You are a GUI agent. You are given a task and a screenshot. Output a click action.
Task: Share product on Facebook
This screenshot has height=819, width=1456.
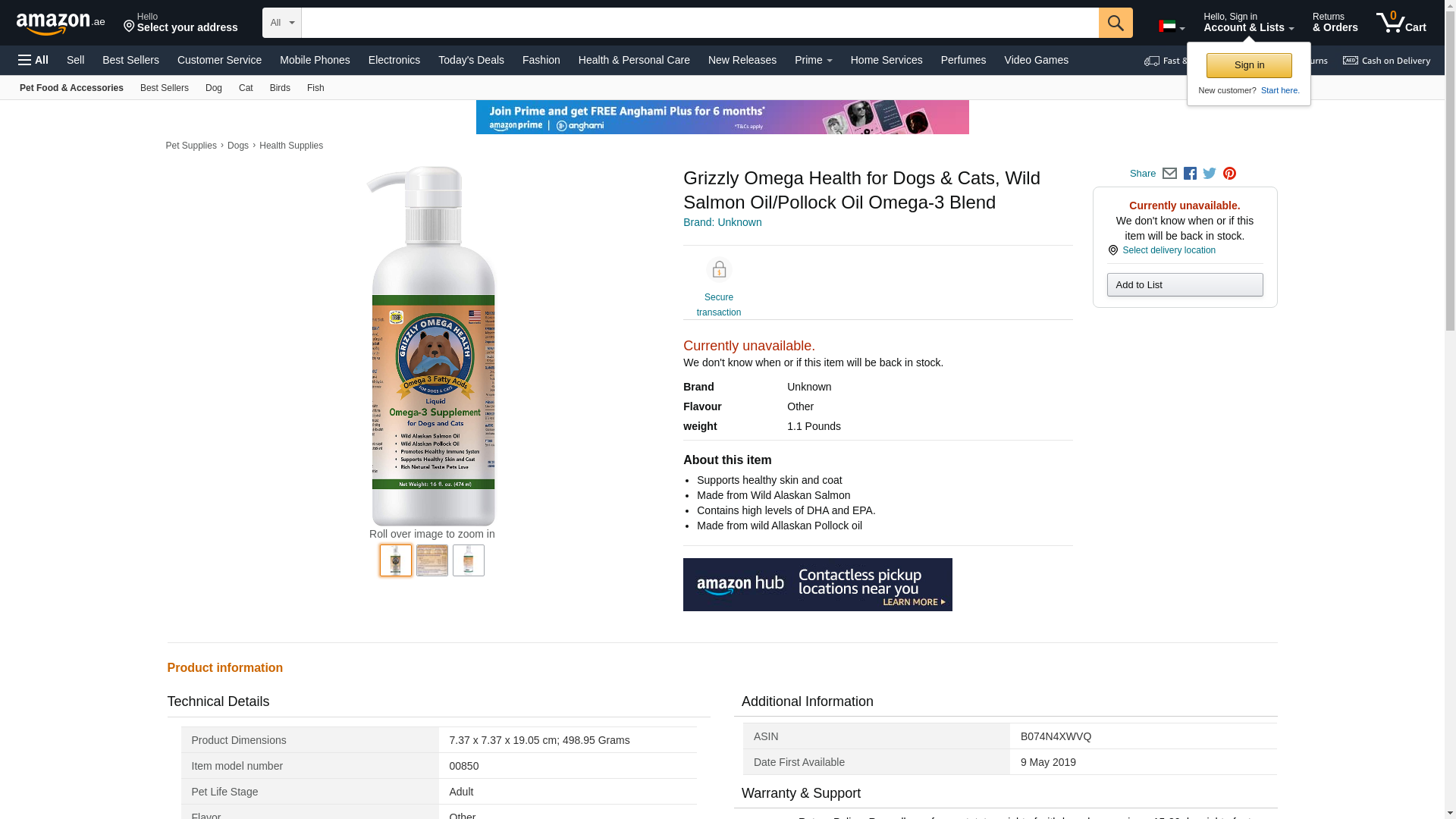1190,174
